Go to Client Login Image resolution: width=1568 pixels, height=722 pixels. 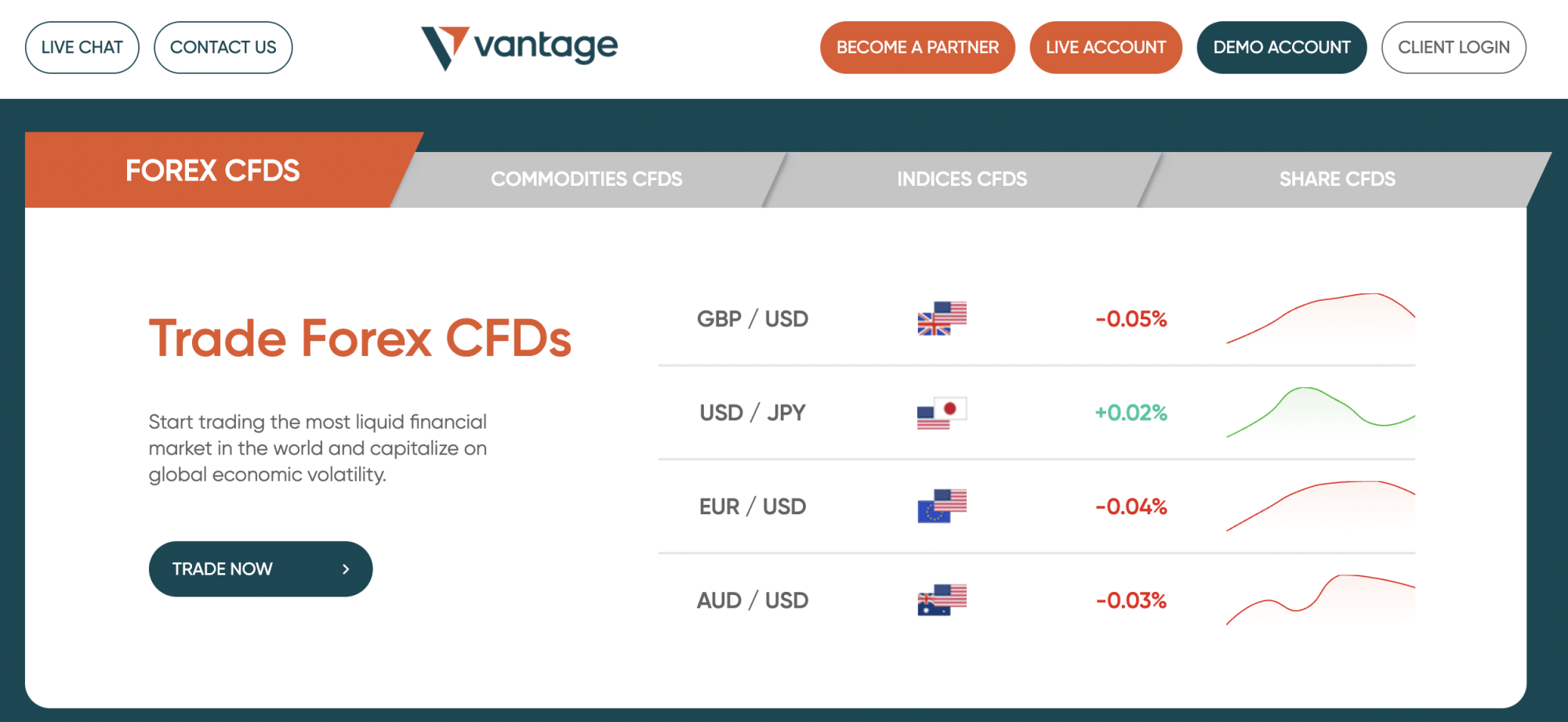(1454, 47)
